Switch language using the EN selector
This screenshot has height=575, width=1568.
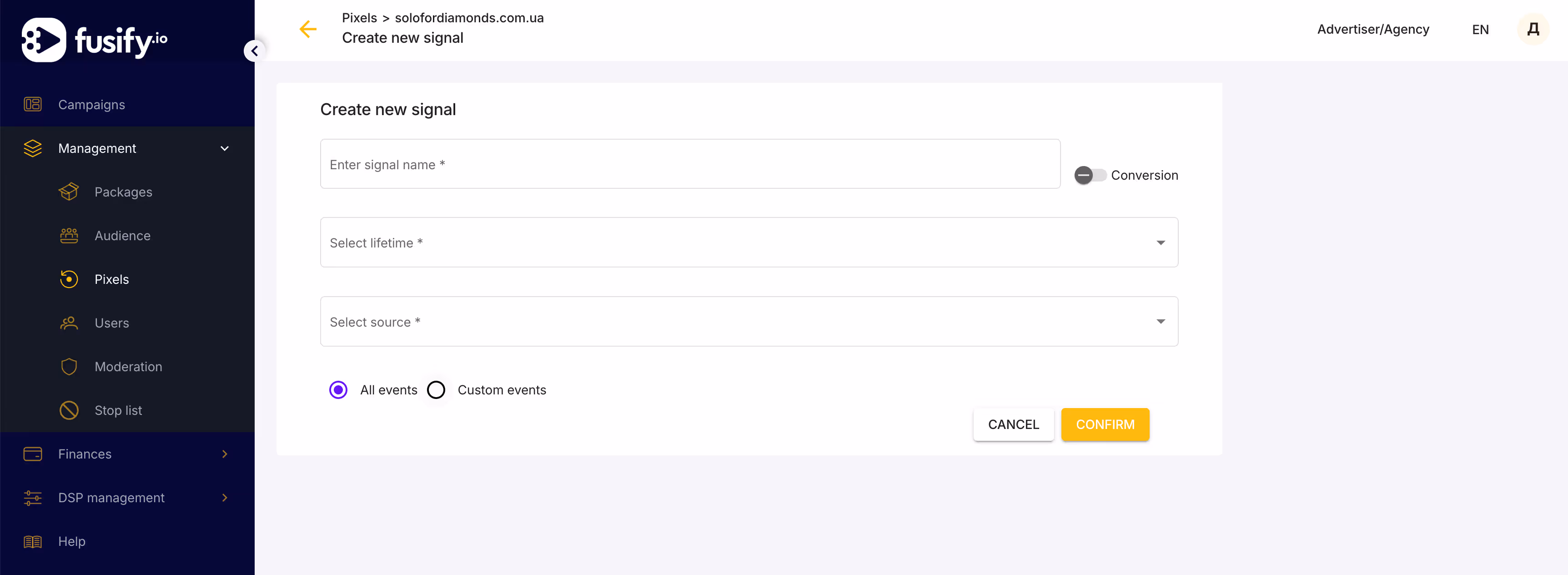(x=1480, y=29)
